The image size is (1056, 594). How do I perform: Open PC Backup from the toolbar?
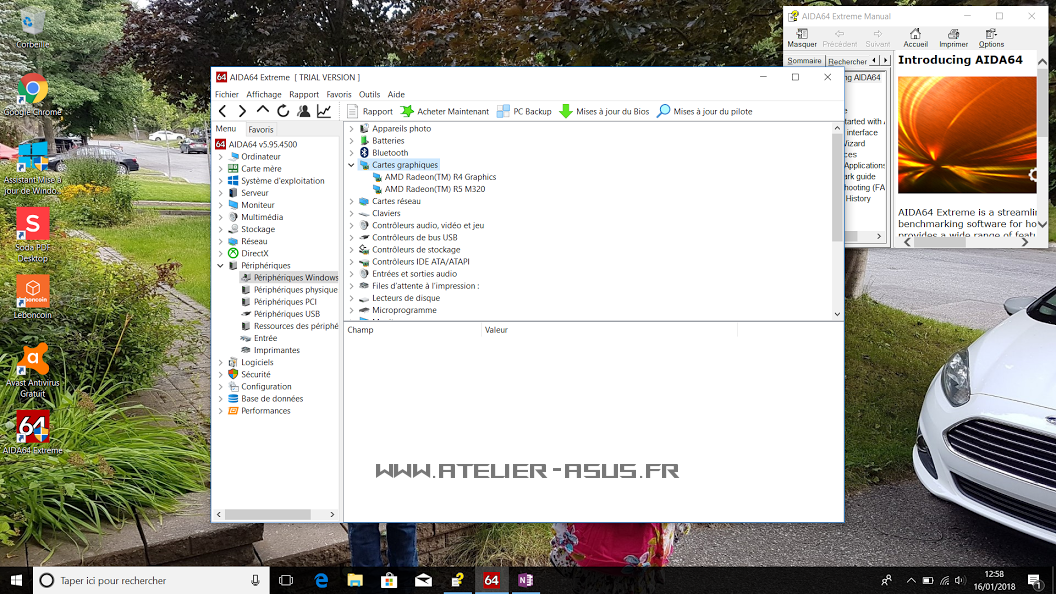(524, 111)
